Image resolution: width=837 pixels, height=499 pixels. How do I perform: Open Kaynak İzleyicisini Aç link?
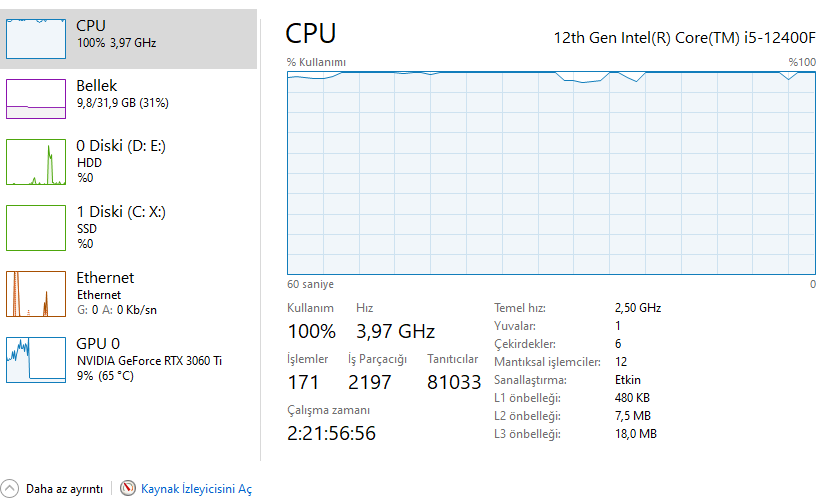[x=196, y=489]
